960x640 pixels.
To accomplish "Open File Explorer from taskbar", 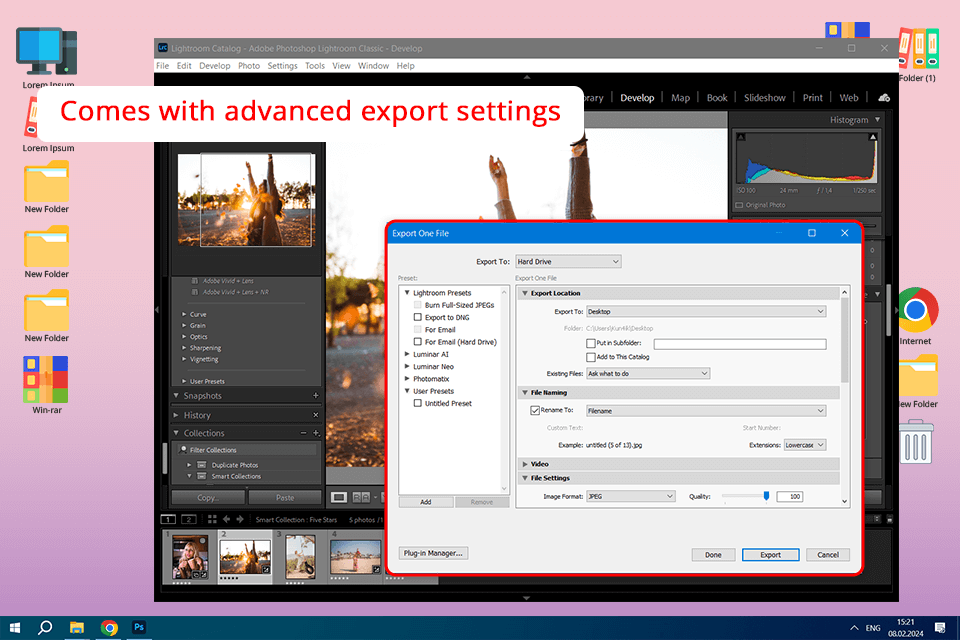I will click(77, 628).
